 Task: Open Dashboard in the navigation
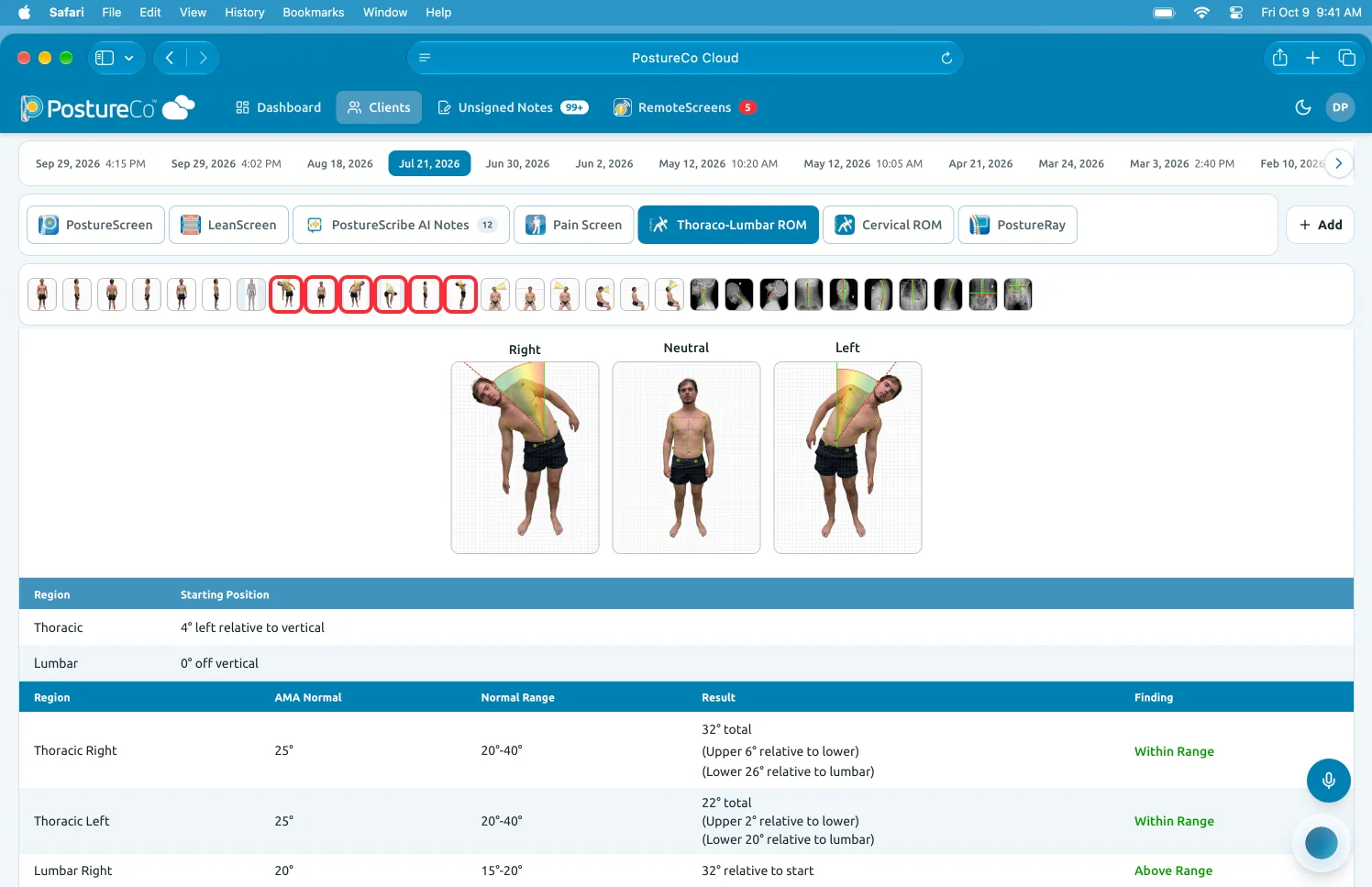pyautogui.click(x=278, y=107)
